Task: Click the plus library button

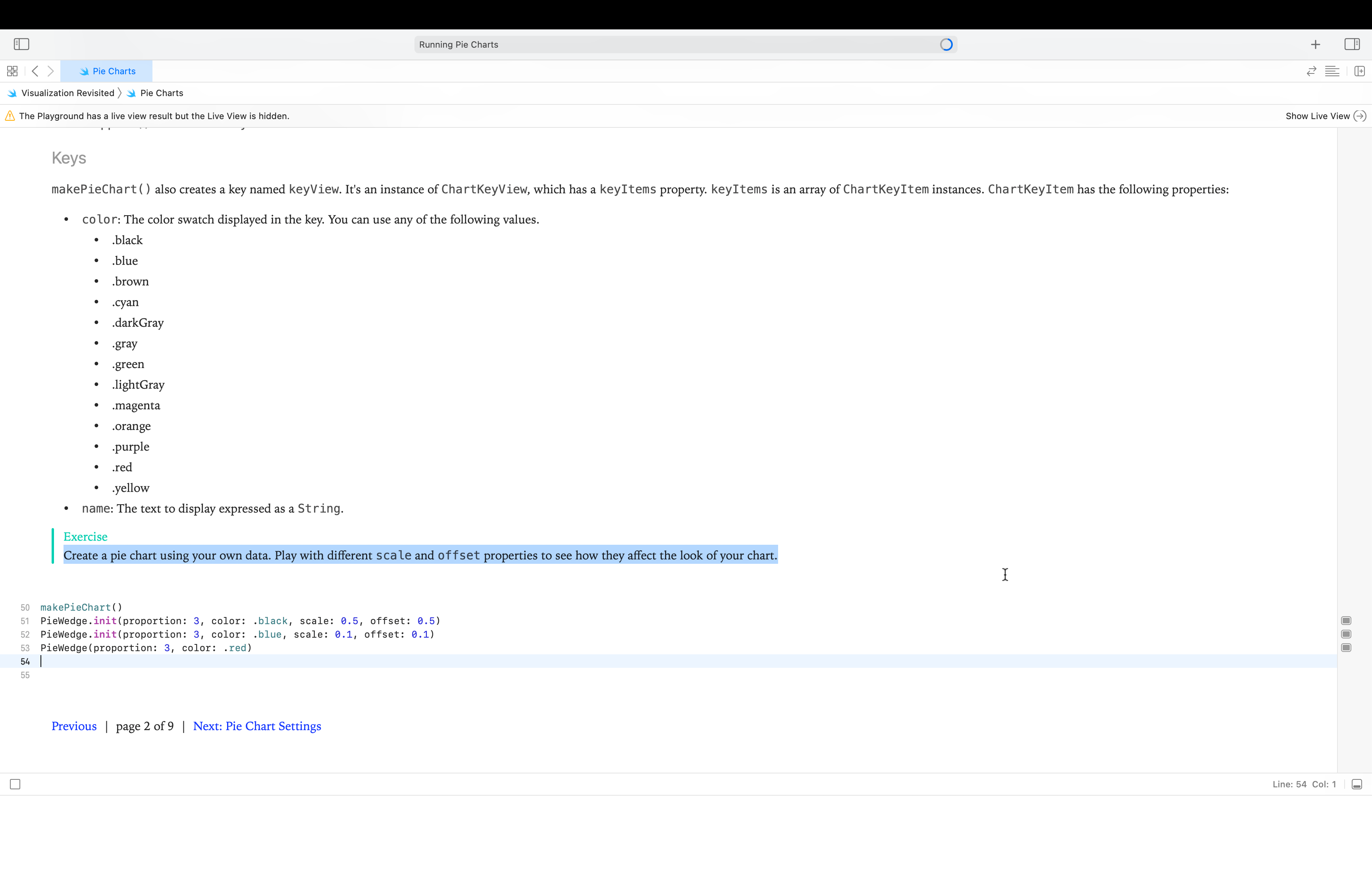Action: [1315, 44]
